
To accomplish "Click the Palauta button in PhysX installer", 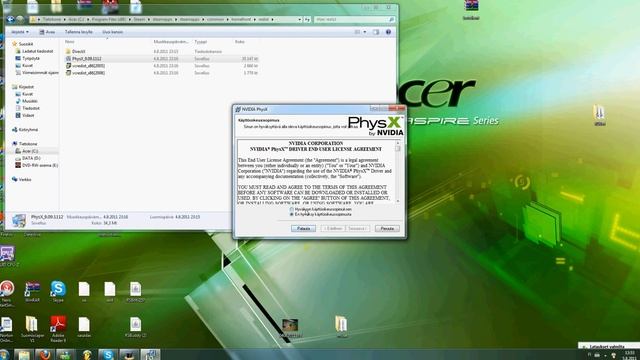I will [303, 229].
